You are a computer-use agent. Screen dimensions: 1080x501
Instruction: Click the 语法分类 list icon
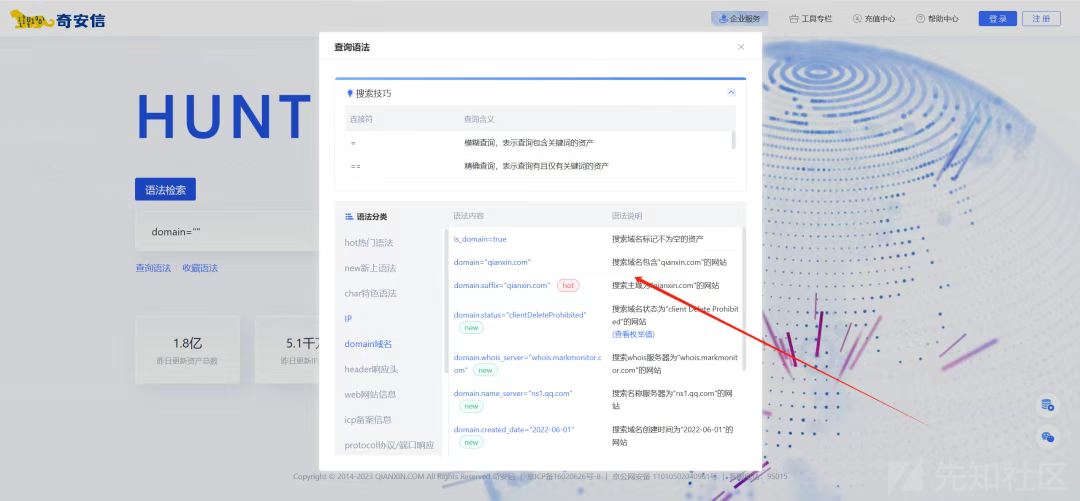click(349, 216)
